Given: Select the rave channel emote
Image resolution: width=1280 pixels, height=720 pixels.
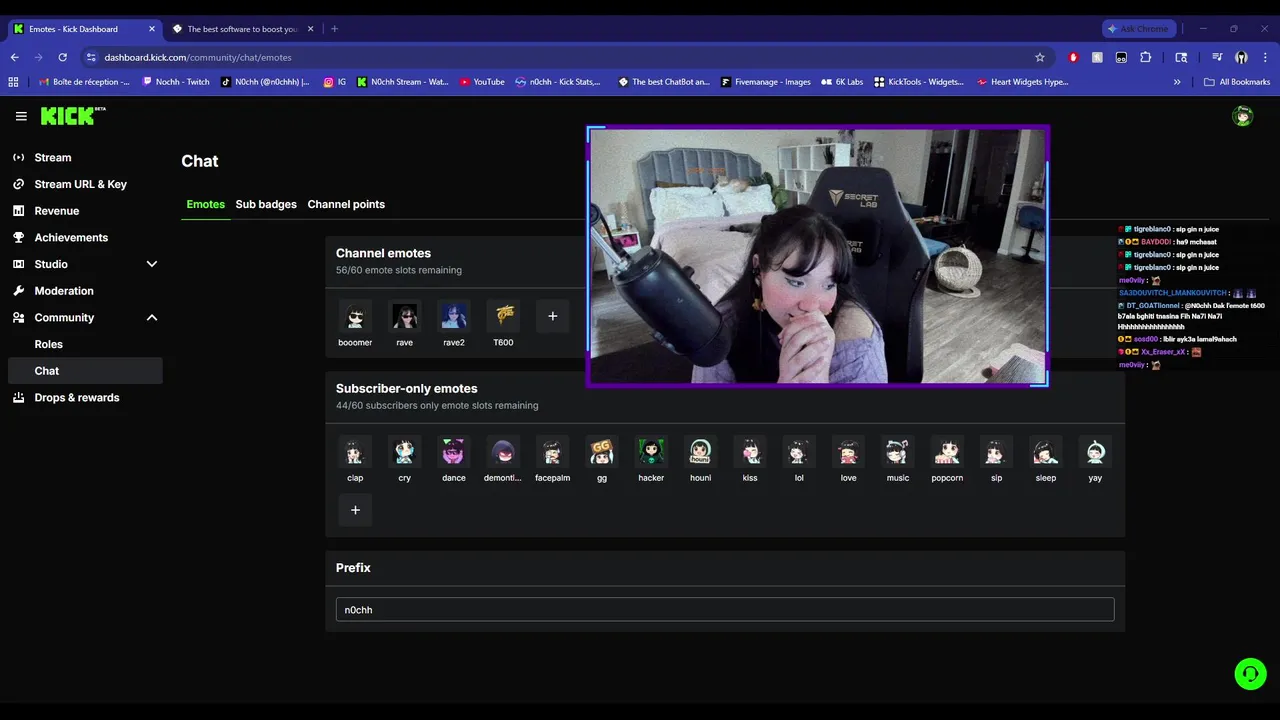Looking at the screenshot, I should [x=404, y=316].
